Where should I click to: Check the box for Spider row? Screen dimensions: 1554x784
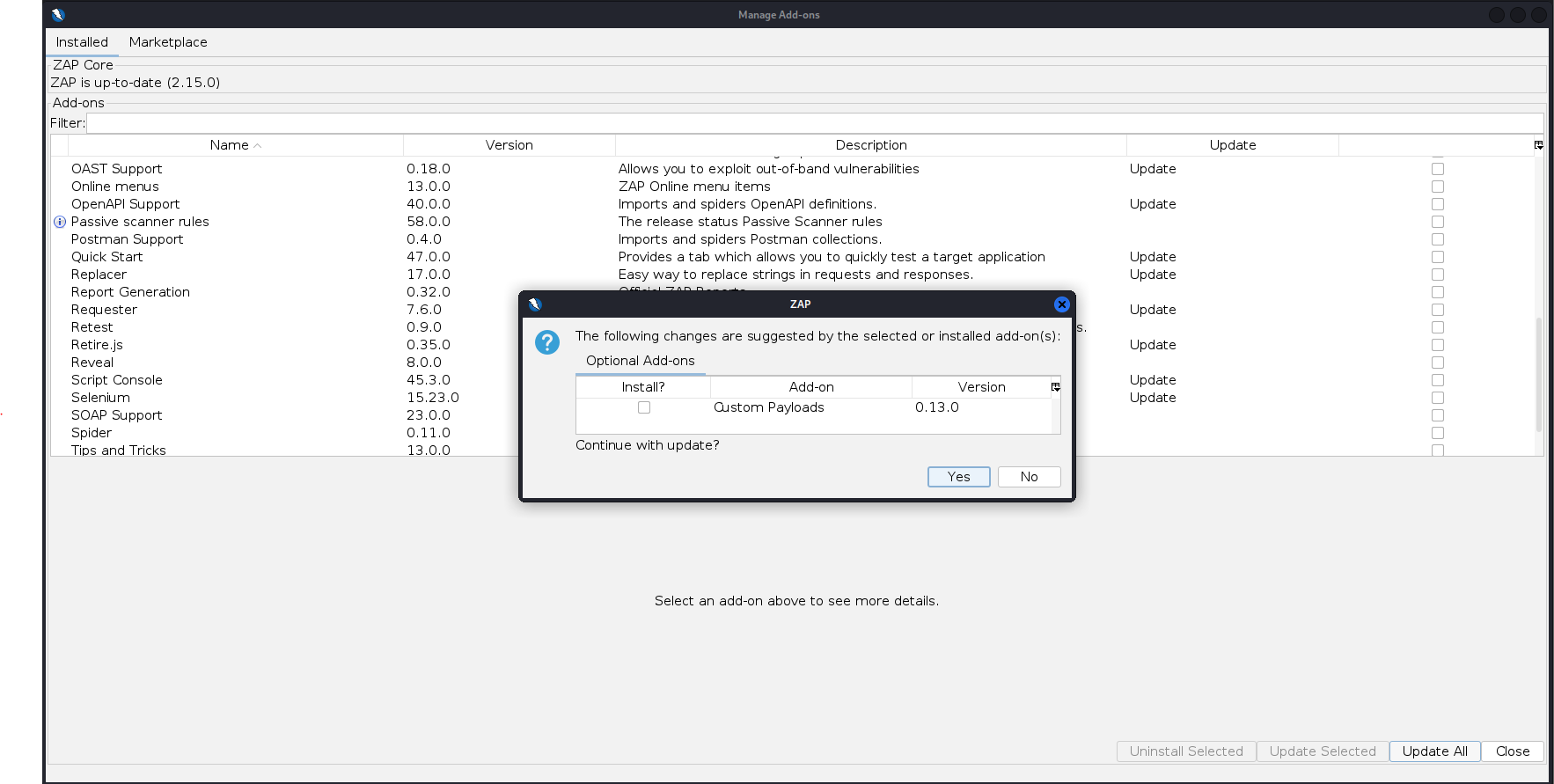click(1438, 433)
